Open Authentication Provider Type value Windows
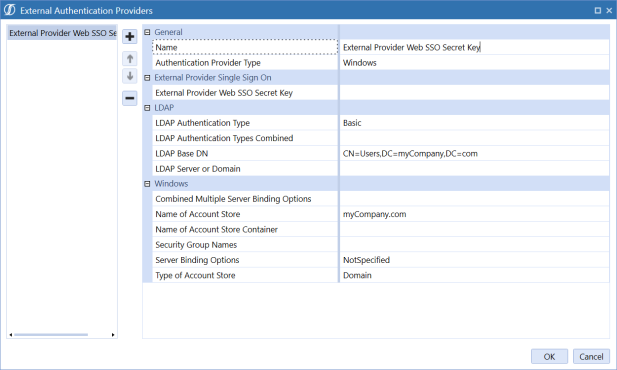617x370 pixels. pyautogui.click(x=474, y=63)
